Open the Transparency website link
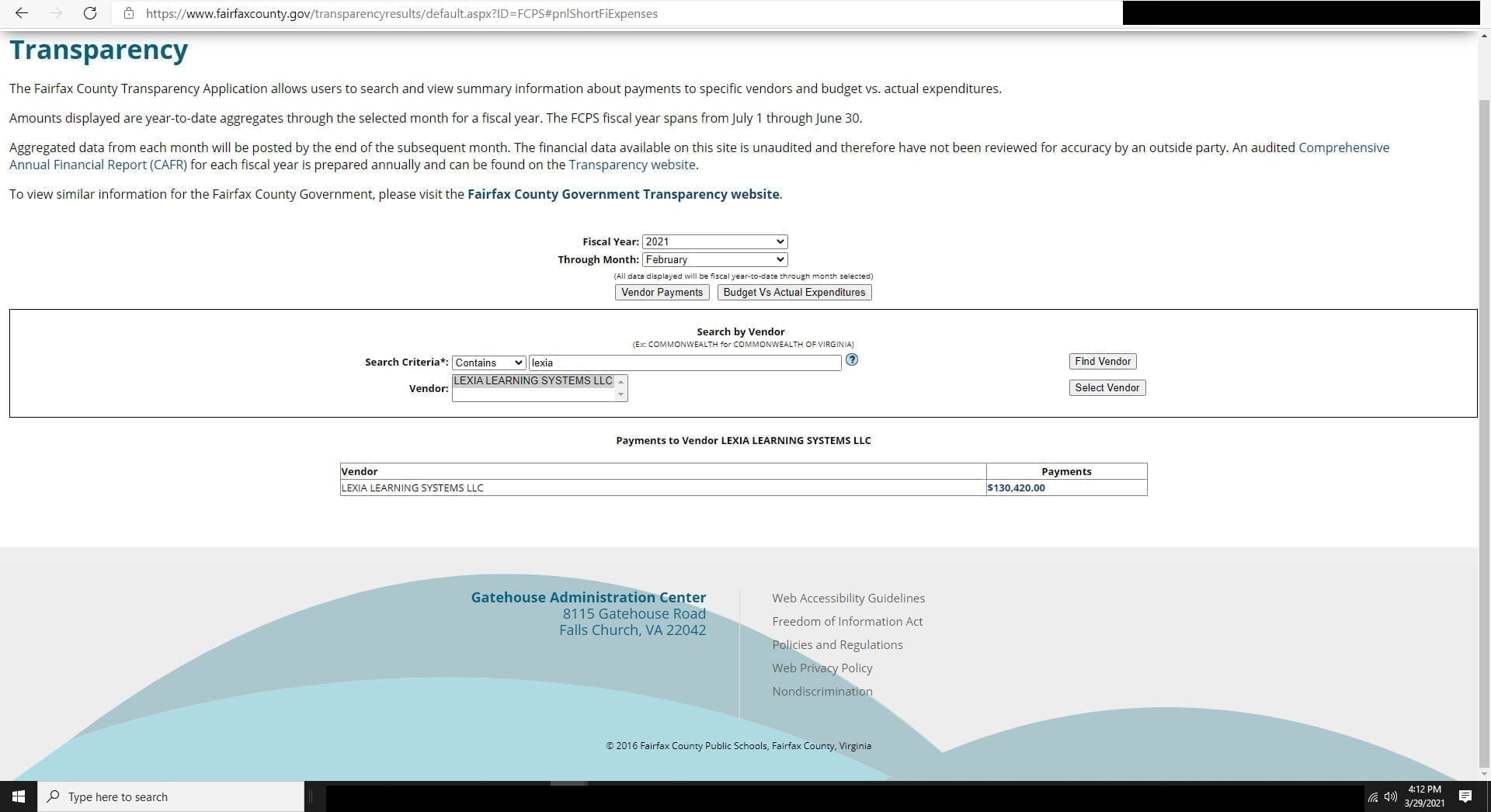This screenshot has height=812, width=1491. pos(632,165)
